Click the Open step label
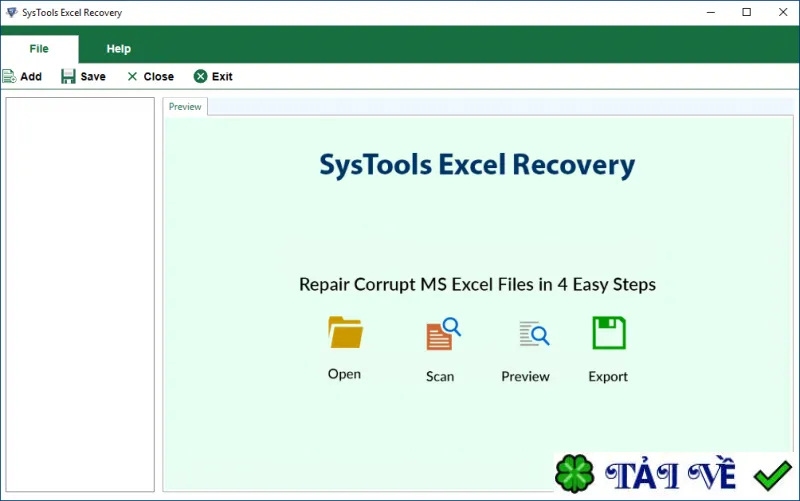The image size is (800, 501). coord(344,374)
